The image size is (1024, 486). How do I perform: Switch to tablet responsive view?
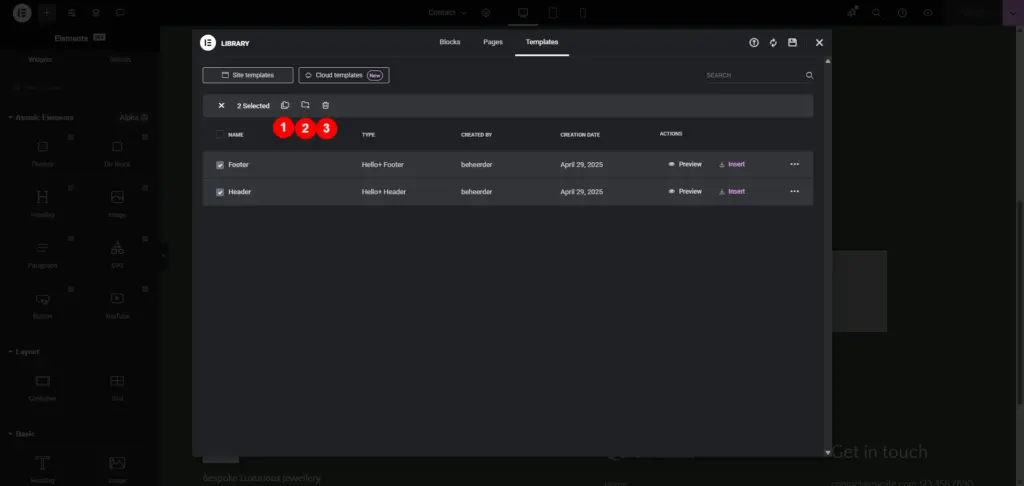click(x=552, y=12)
